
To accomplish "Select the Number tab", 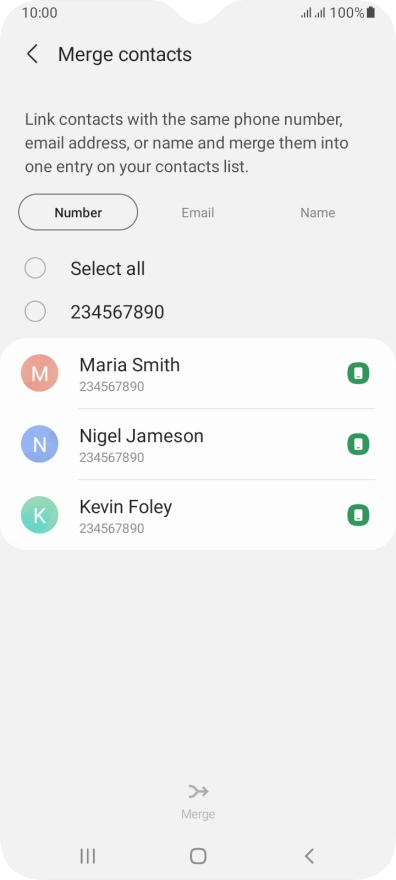I will [78, 212].
